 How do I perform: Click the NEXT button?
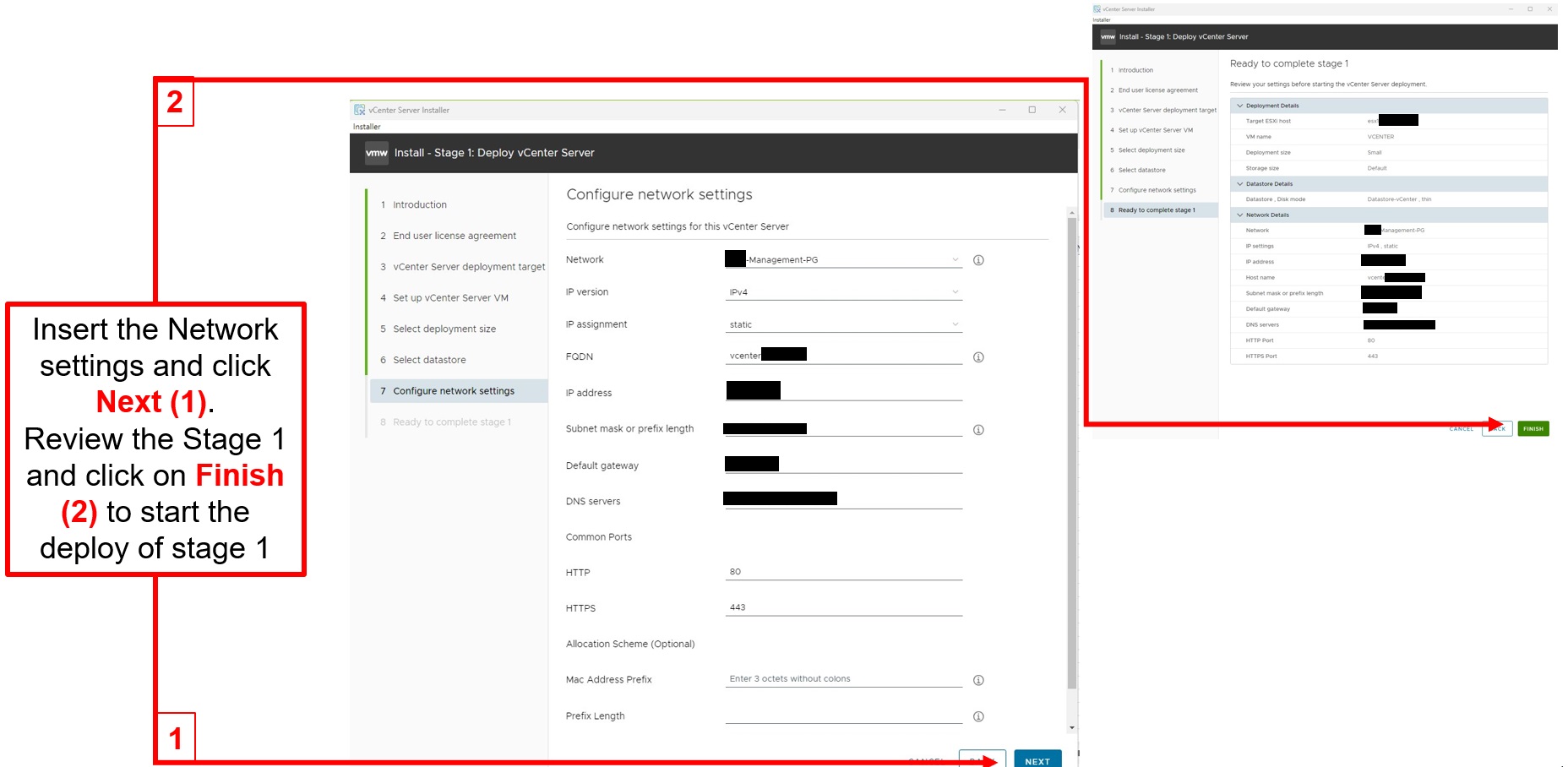point(1037,759)
